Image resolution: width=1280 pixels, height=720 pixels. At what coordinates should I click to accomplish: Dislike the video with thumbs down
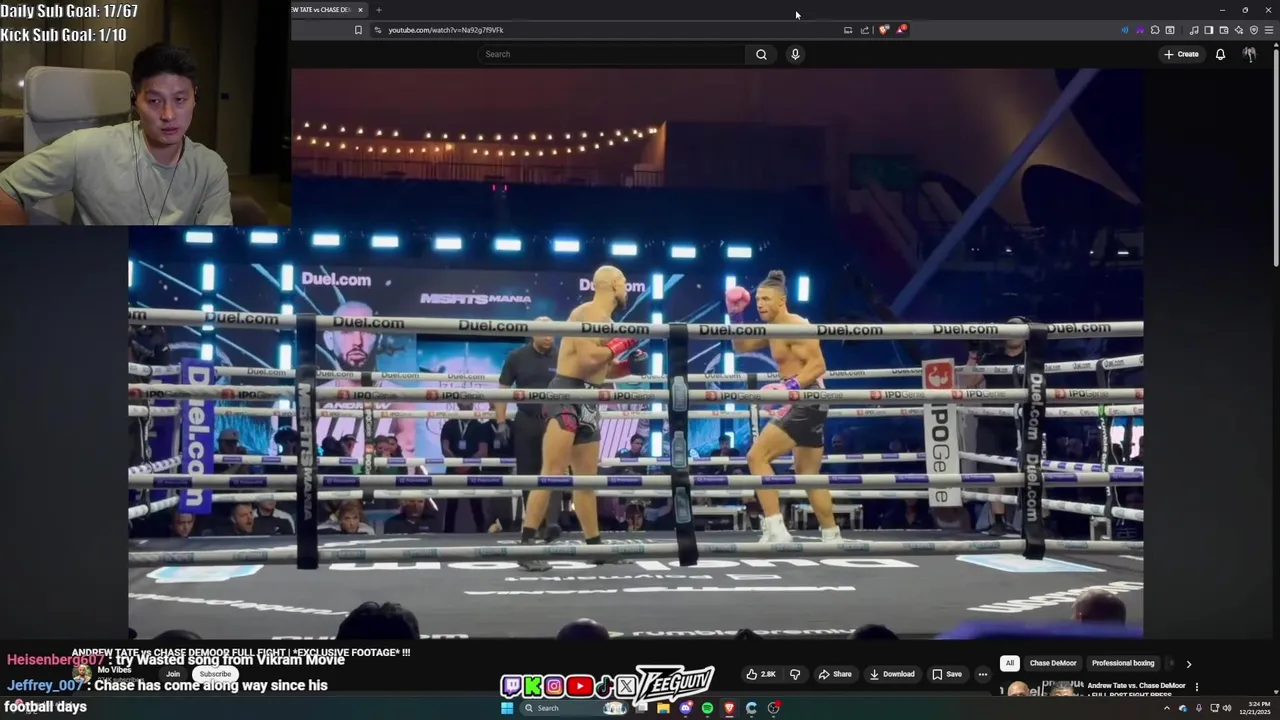point(795,674)
